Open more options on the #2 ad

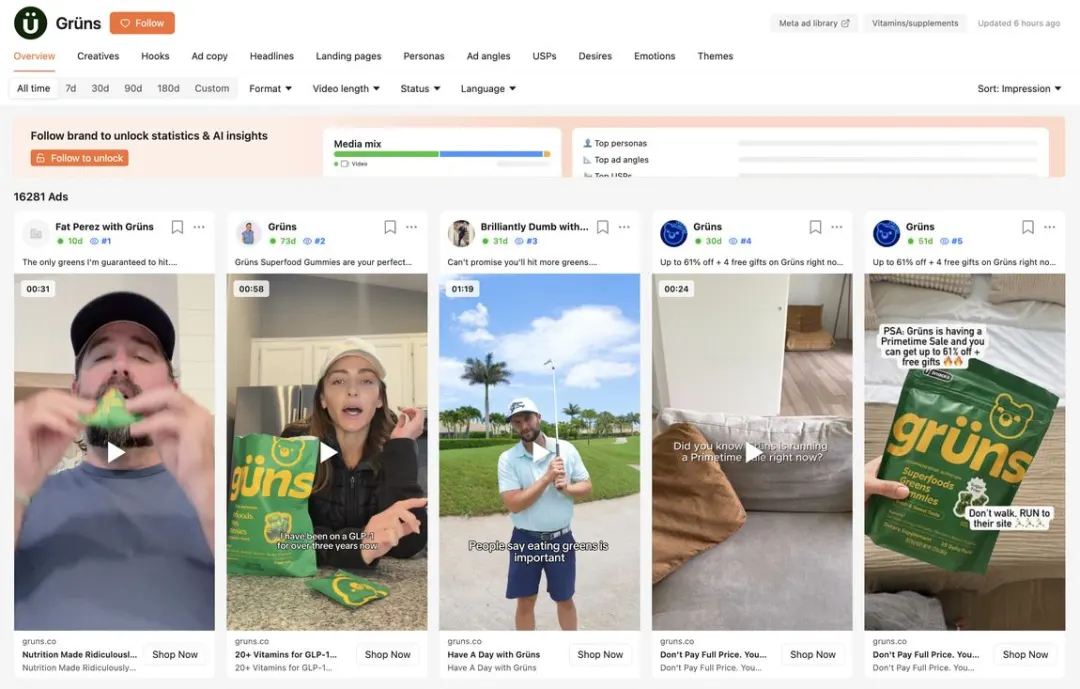[412, 227]
